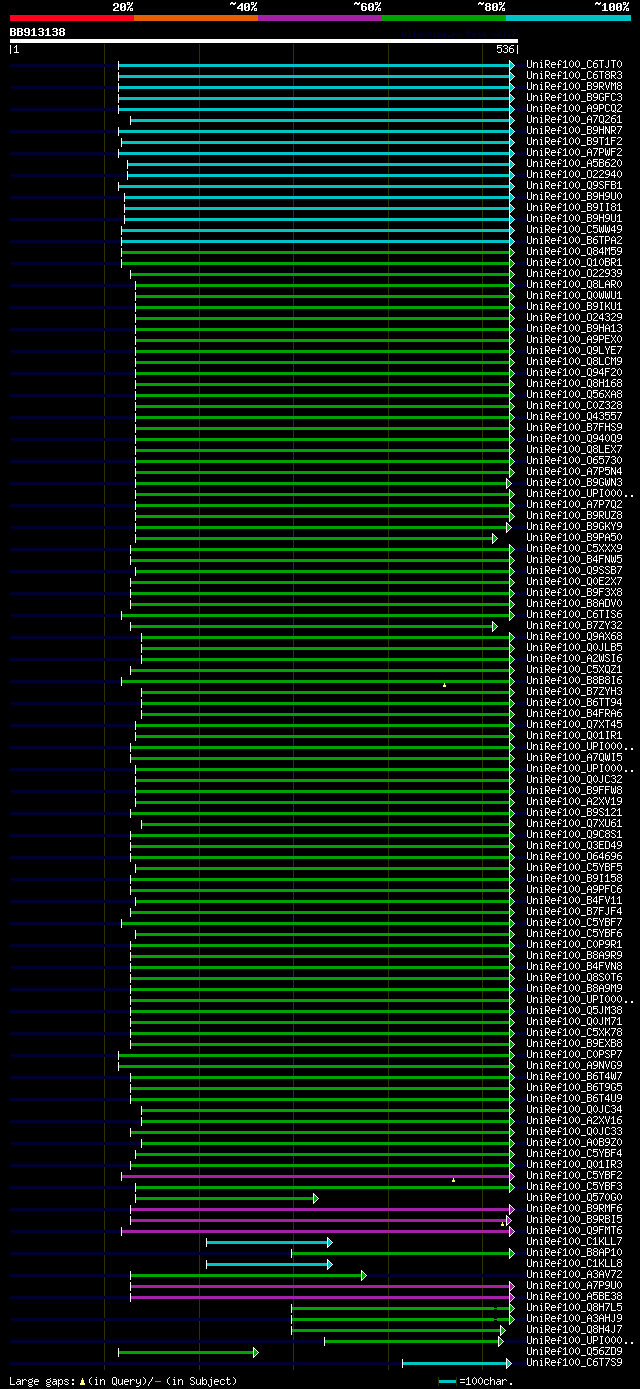Click the cyan alignment bar for UniRef100_C1KLL7

pos(269,1242)
